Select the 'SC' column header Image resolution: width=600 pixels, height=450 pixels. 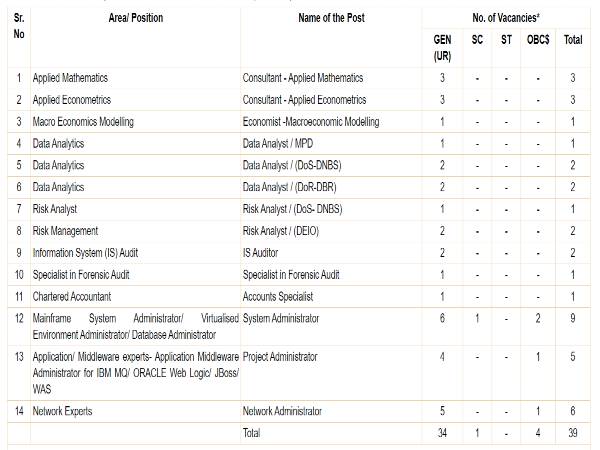click(477, 40)
